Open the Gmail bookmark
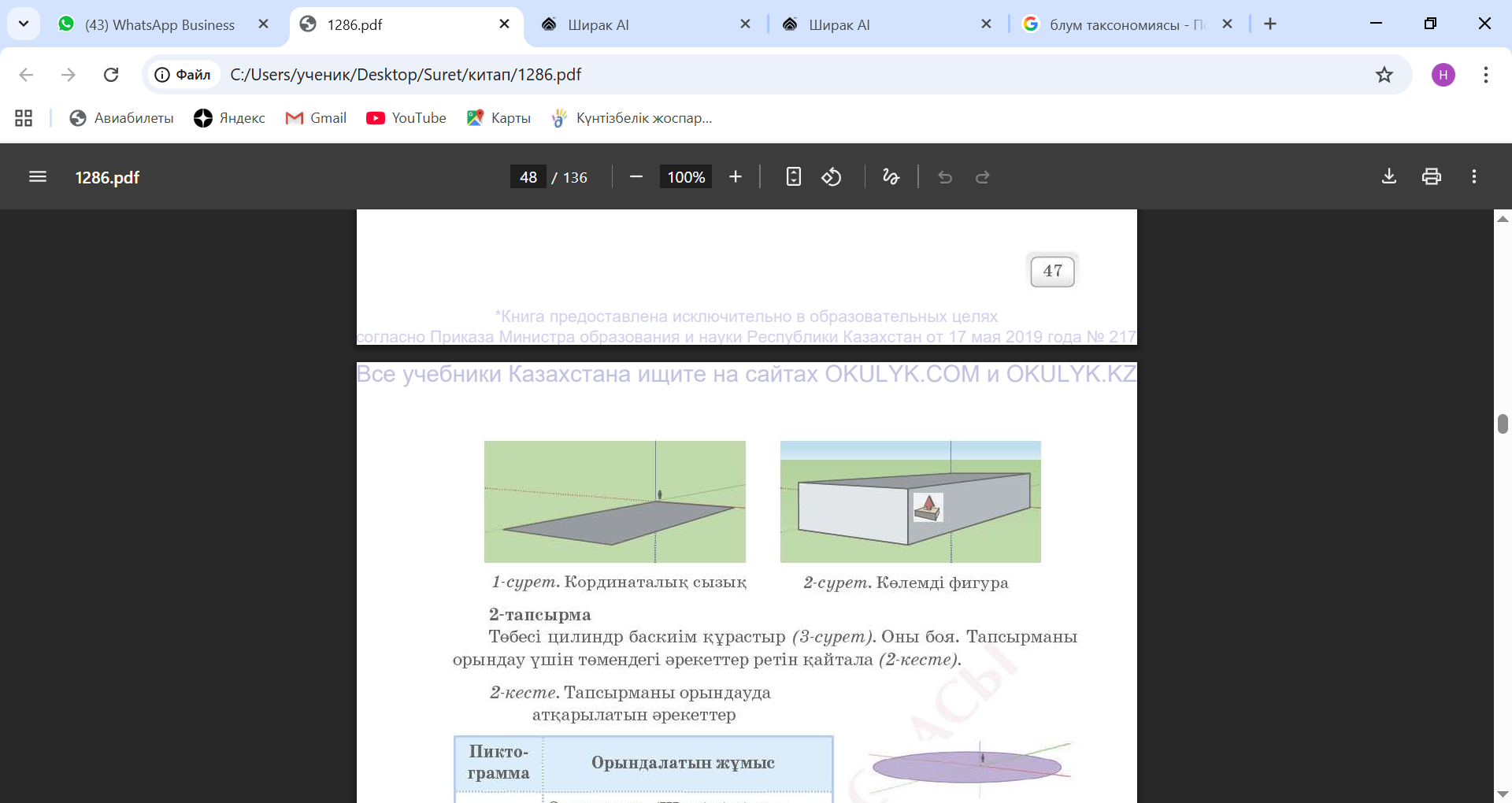The image size is (1512, 803). (317, 118)
